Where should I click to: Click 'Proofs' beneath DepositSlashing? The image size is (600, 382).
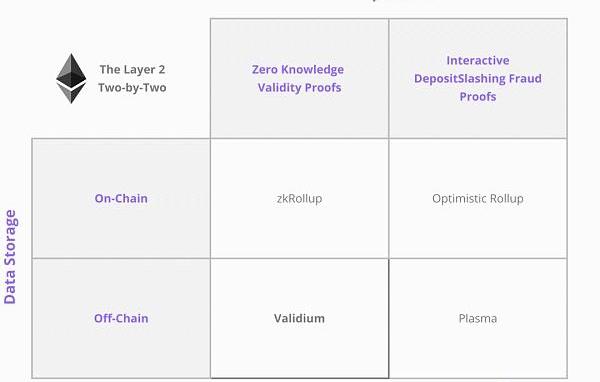pos(478,96)
